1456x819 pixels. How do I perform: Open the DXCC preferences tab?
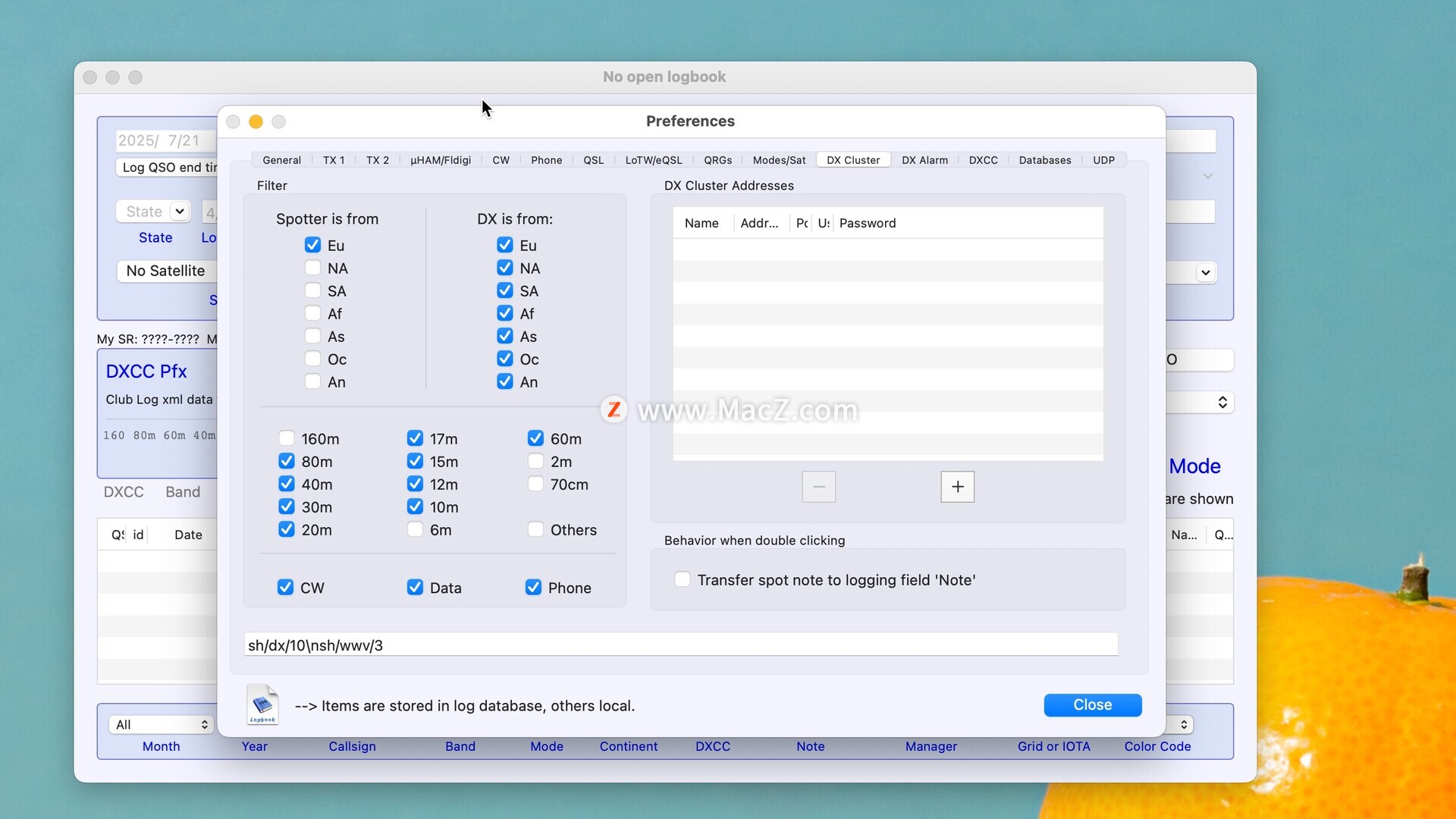pyautogui.click(x=983, y=160)
